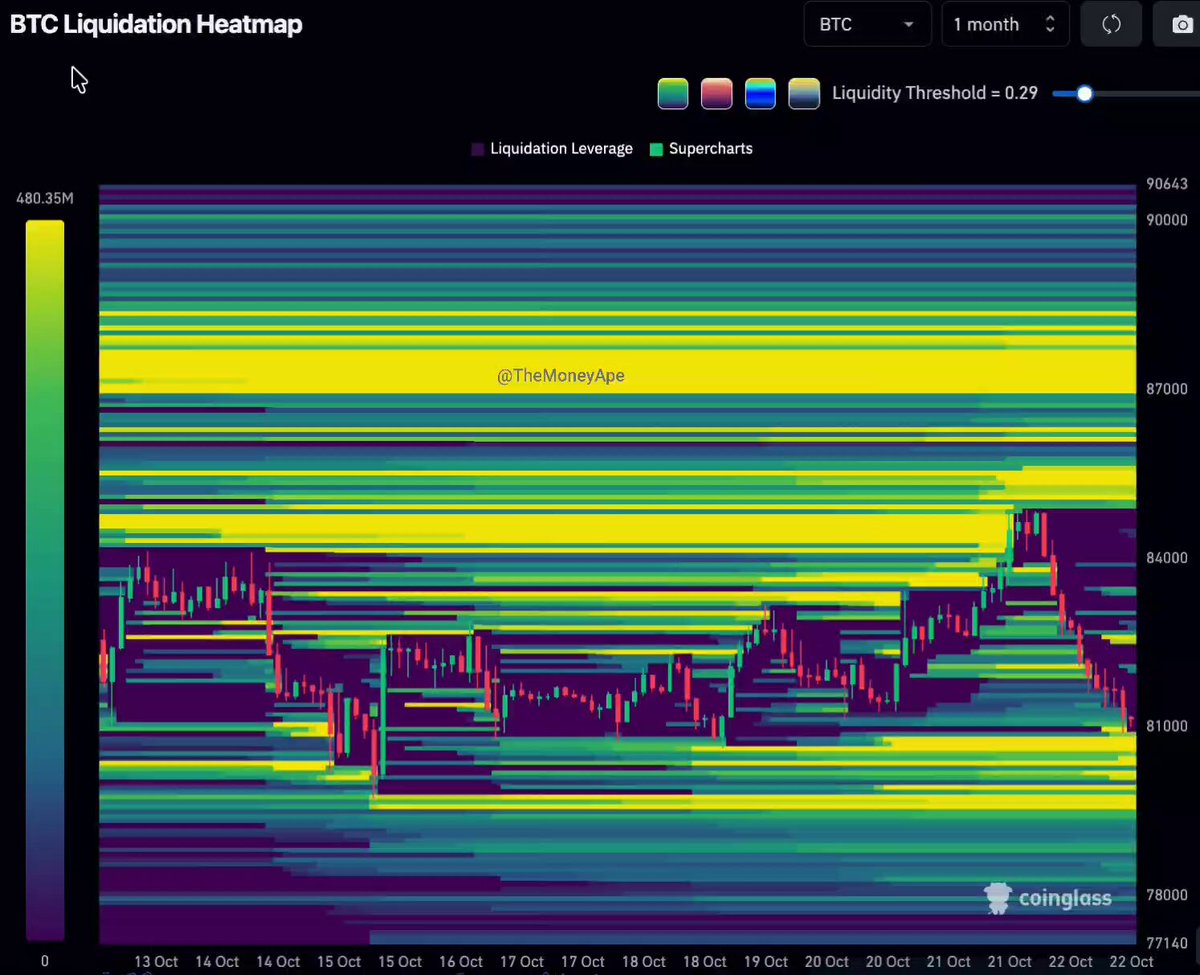
Task: Click the 90000 price axis label
Action: [x=1166, y=220]
